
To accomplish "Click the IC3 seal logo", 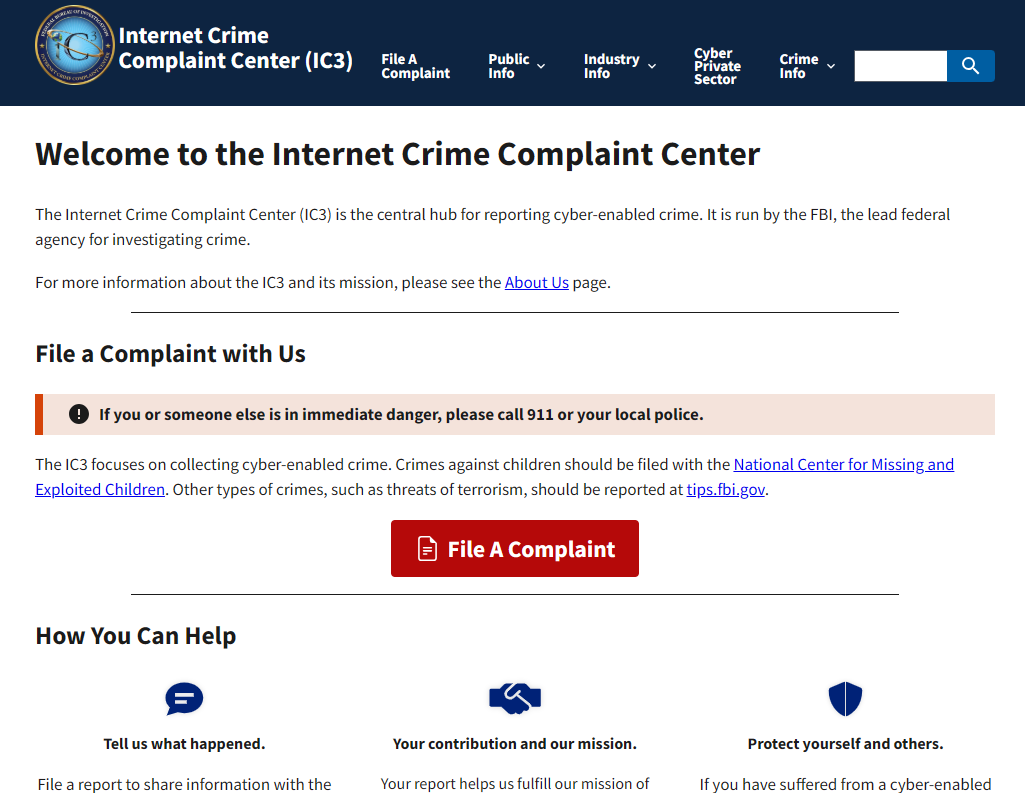I will [75, 45].
